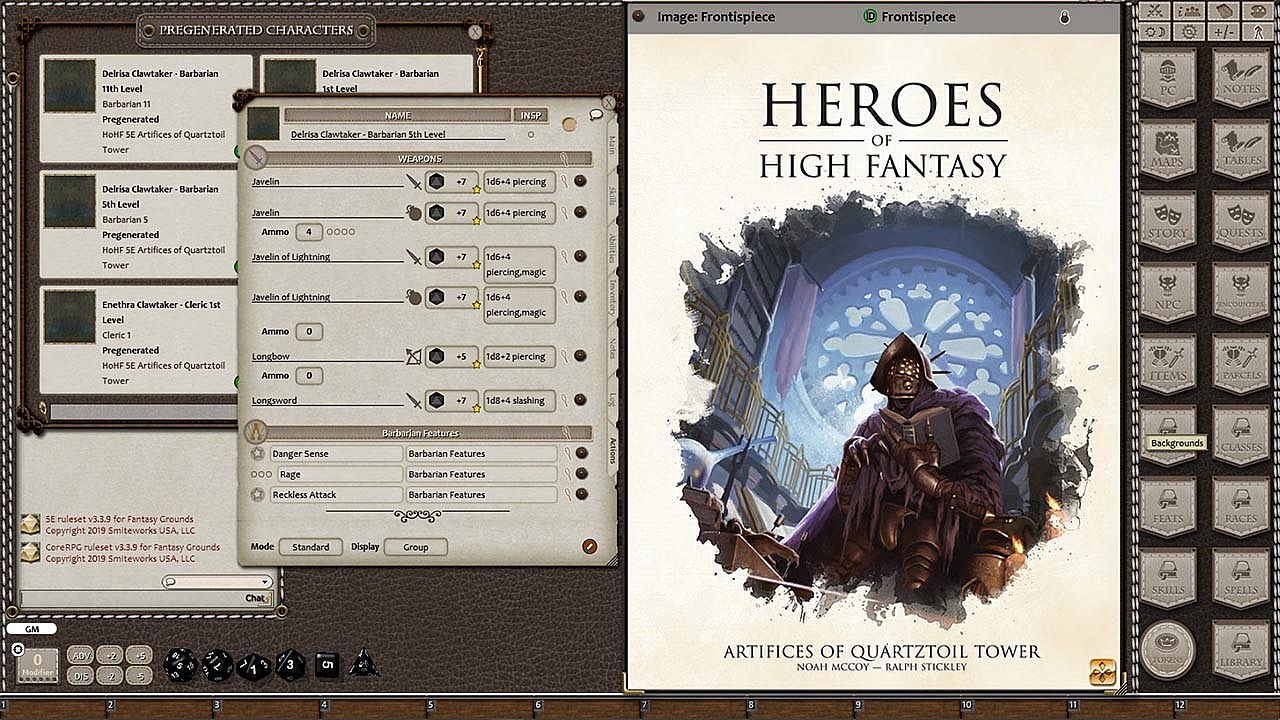
Task: Select the d20 die
Action: click(181, 663)
